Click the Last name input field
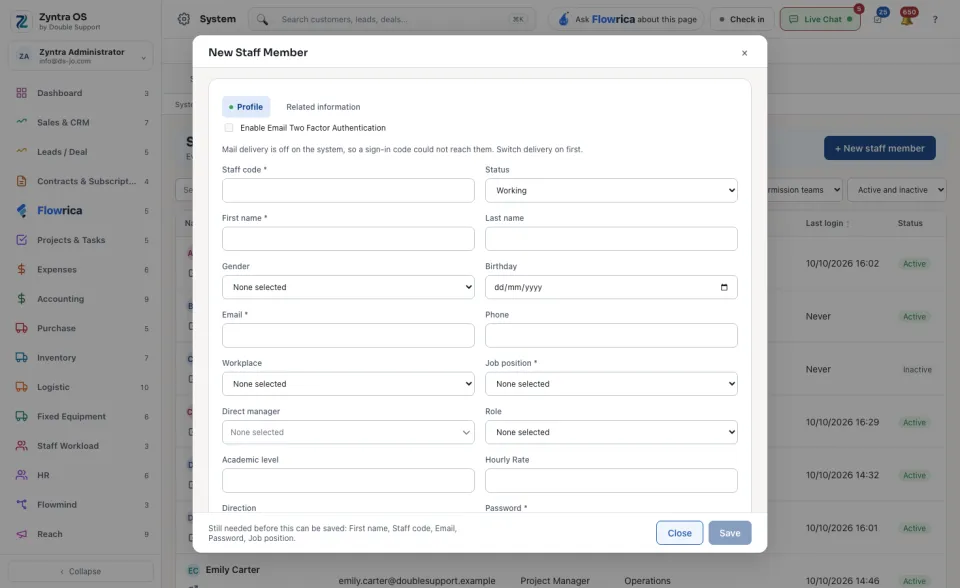Viewport: 960px width, 588px height. (611, 239)
